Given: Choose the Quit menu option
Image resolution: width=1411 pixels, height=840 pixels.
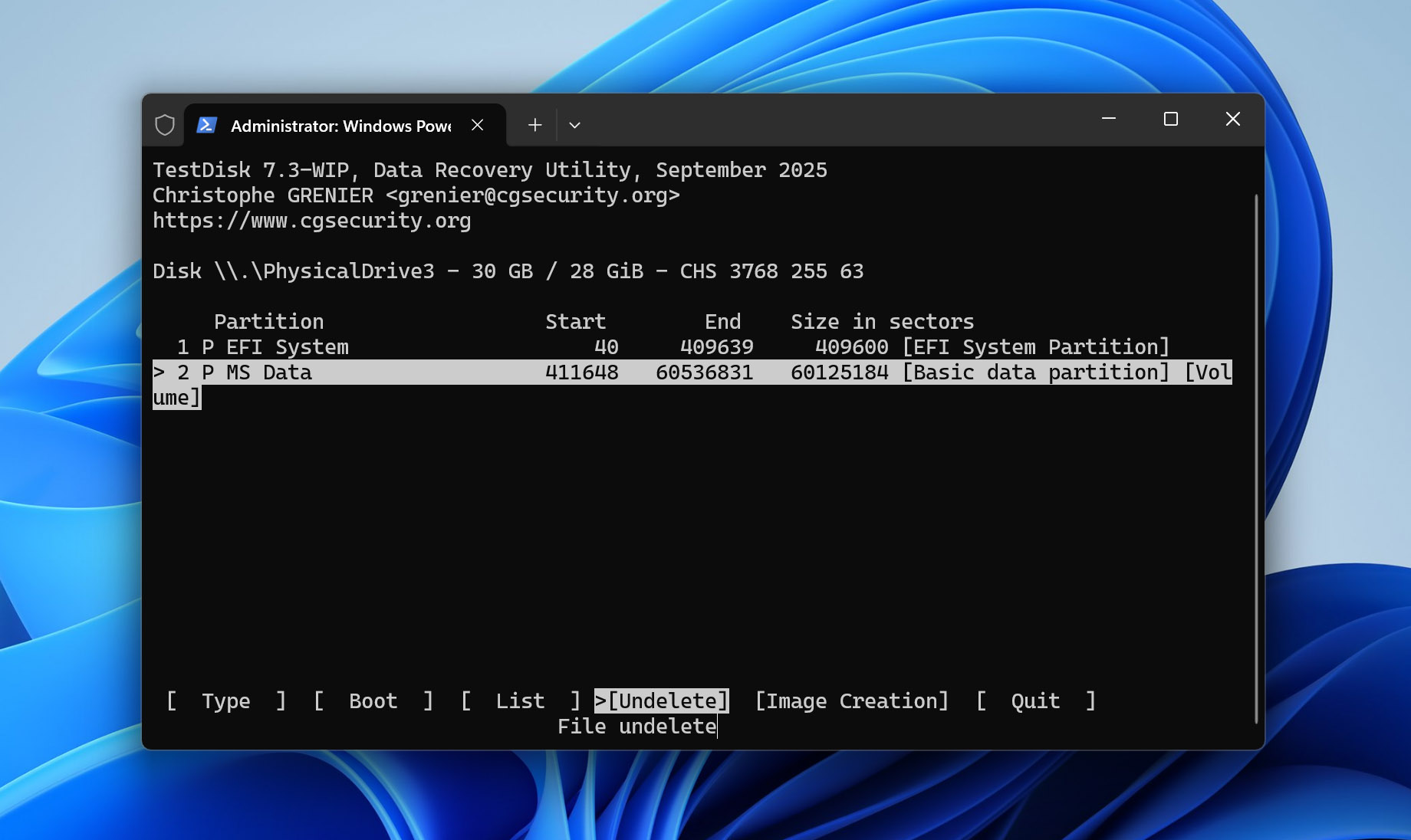Looking at the screenshot, I should tap(1036, 701).
